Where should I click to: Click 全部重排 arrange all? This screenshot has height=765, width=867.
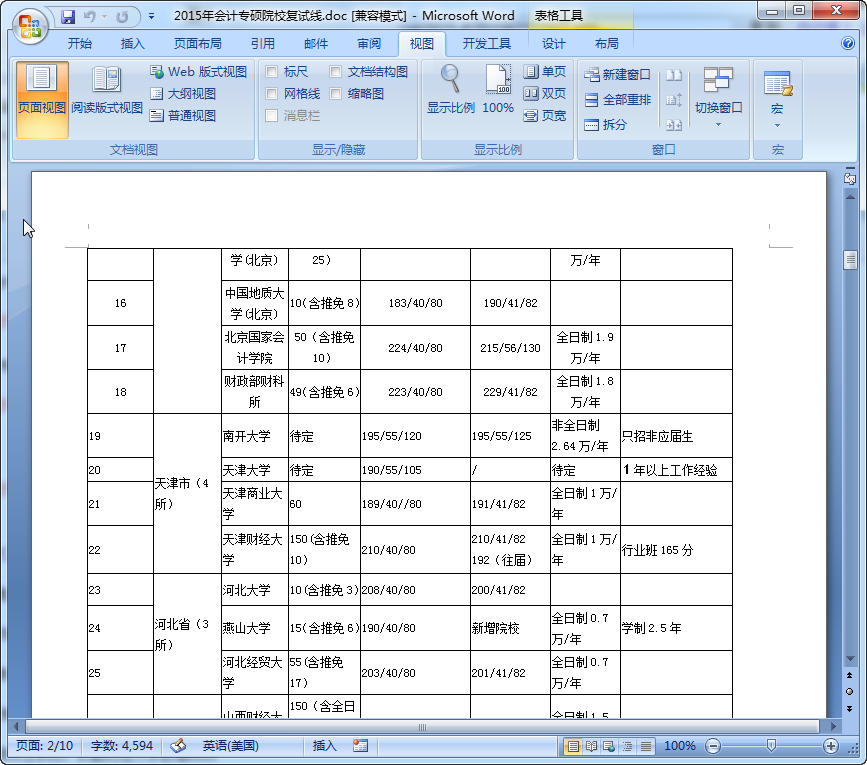pyautogui.click(x=618, y=99)
